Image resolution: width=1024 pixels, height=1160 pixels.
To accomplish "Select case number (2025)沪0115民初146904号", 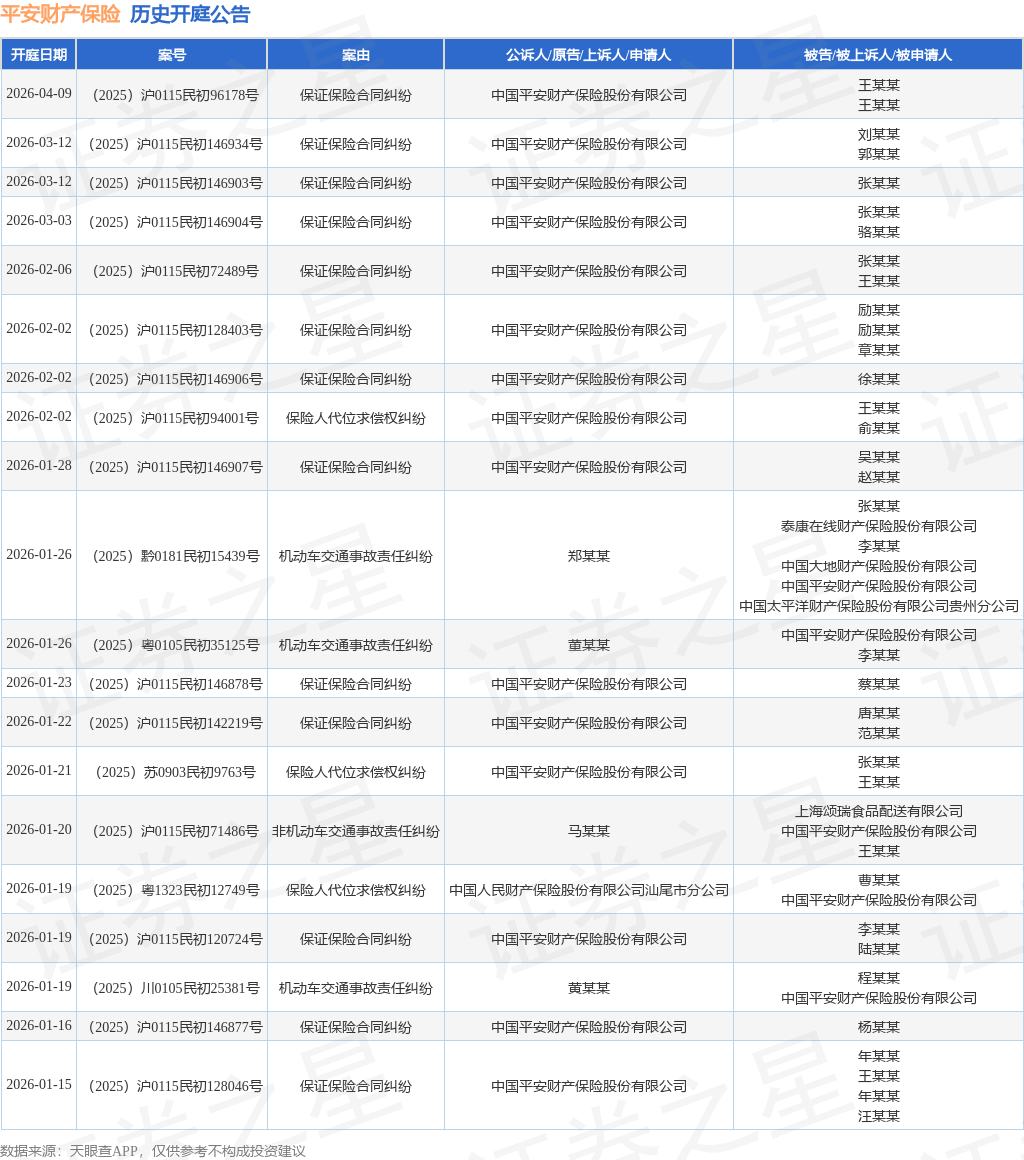I will (175, 222).
